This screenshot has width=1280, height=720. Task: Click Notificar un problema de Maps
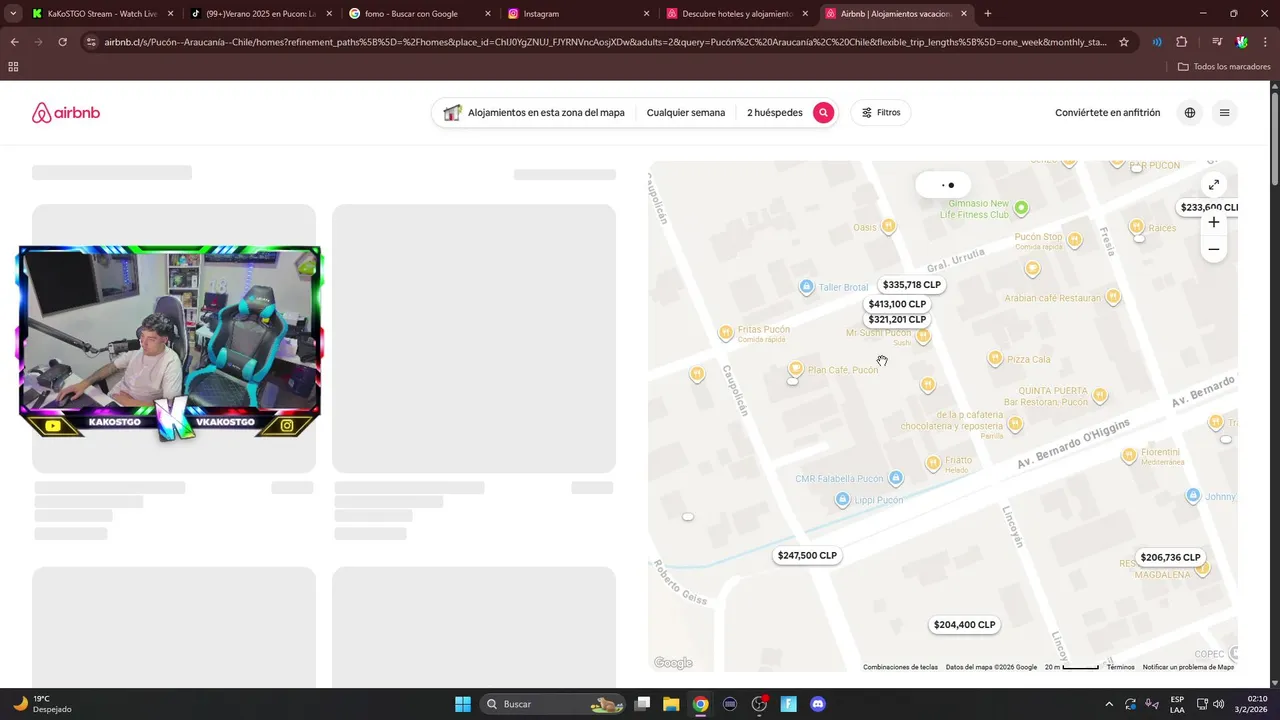tap(1188, 667)
